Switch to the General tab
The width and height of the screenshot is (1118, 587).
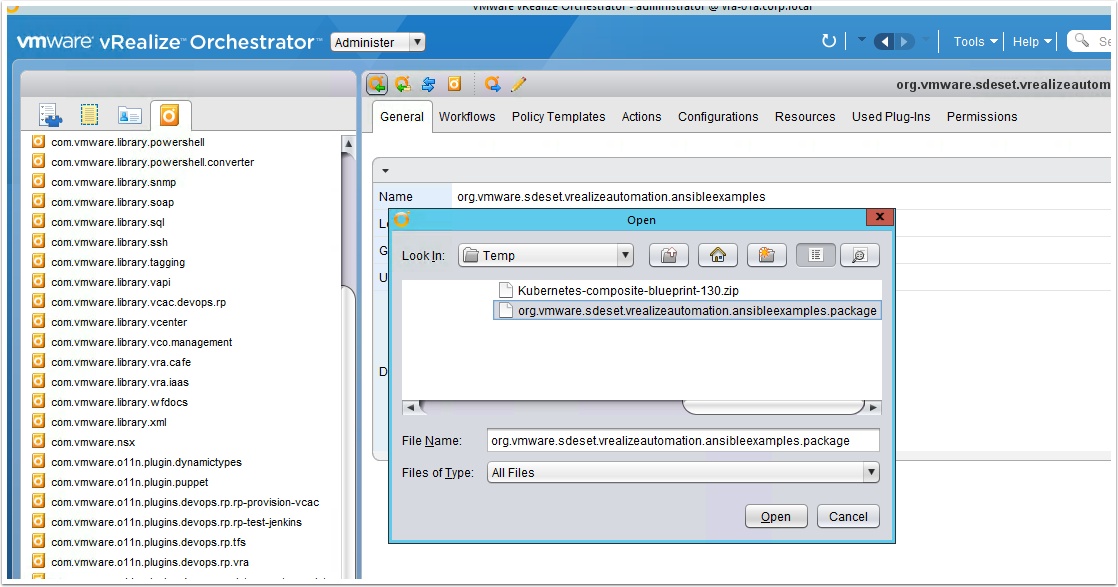click(402, 116)
